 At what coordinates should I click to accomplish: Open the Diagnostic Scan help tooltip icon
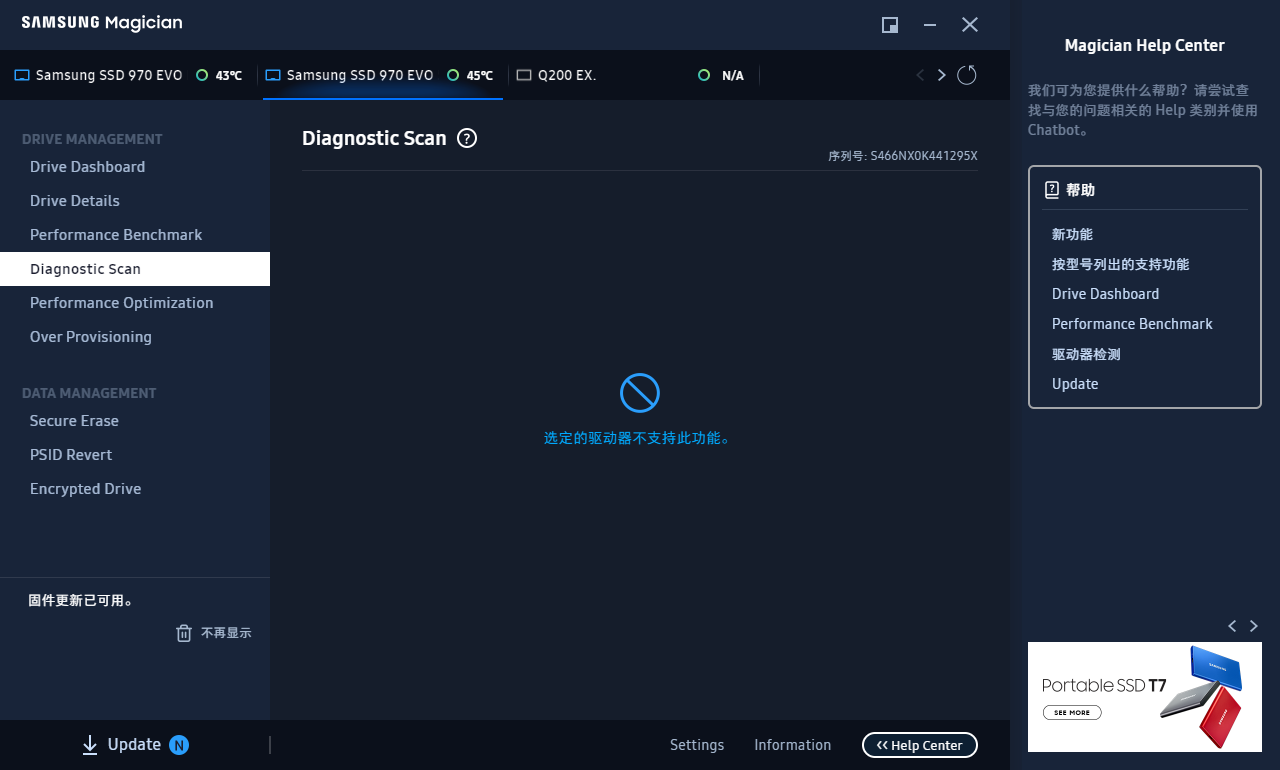[466, 139]
